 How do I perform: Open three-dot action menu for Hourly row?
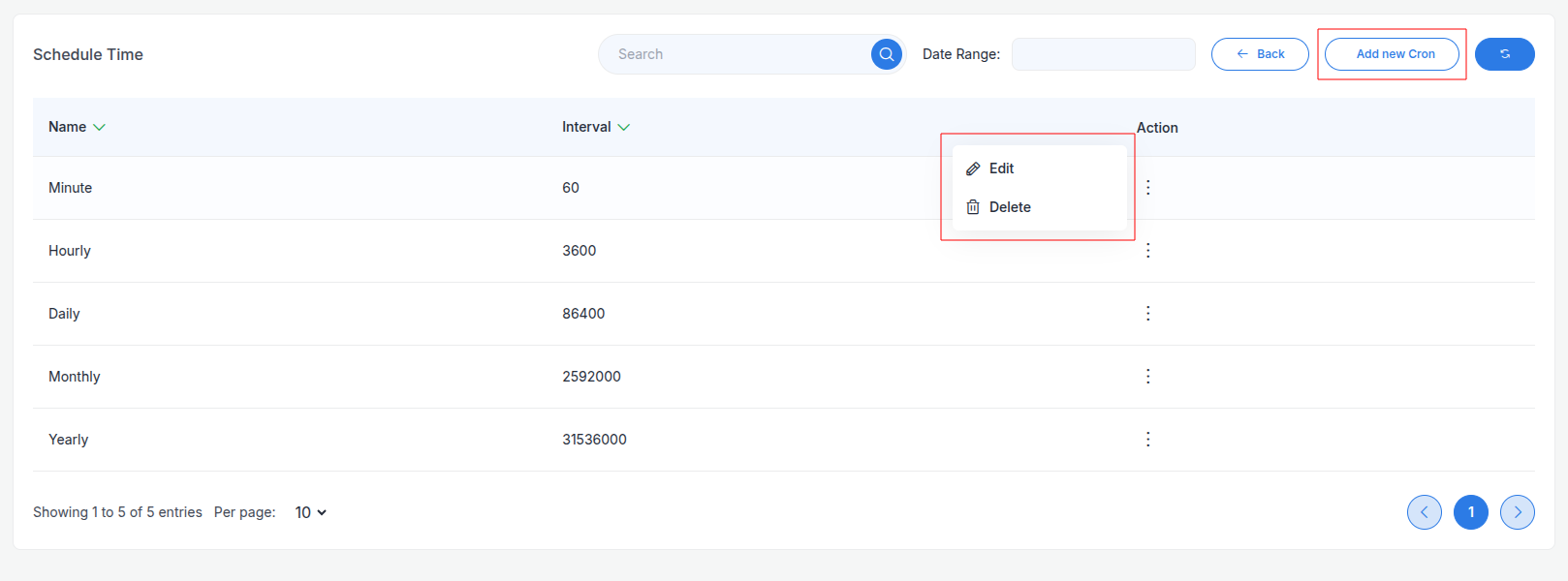click(x=1147, y=251)
